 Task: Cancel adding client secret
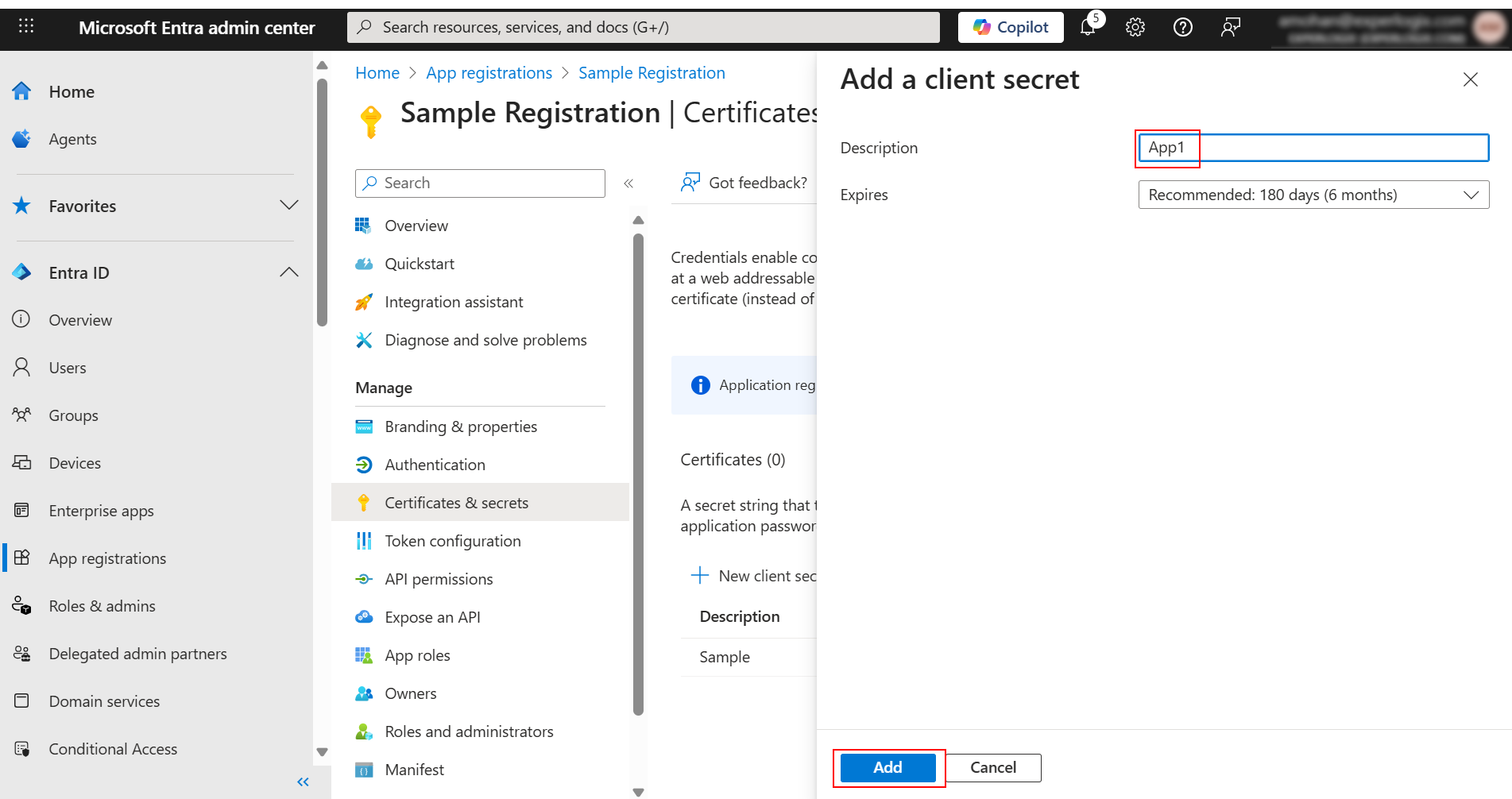(993, 767)
